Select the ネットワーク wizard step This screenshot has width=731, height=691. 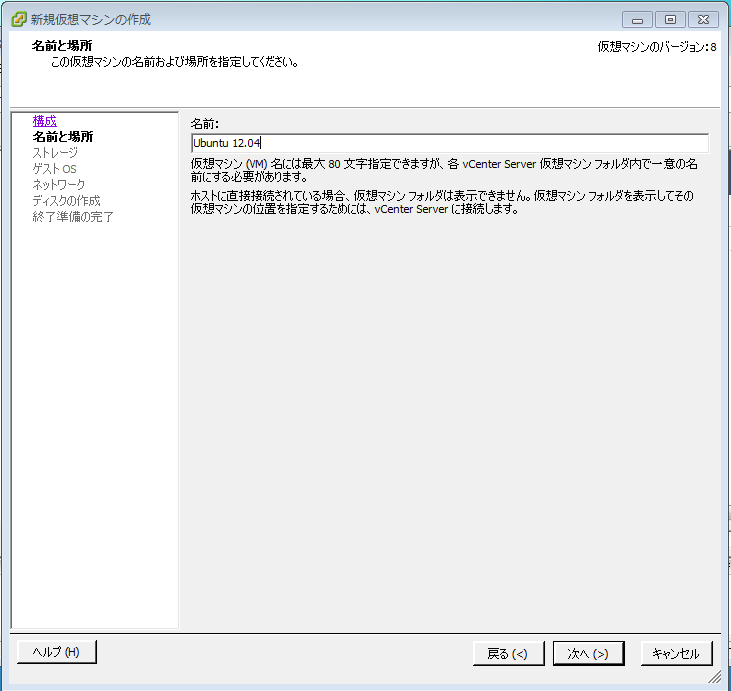[x=59, y=185]
